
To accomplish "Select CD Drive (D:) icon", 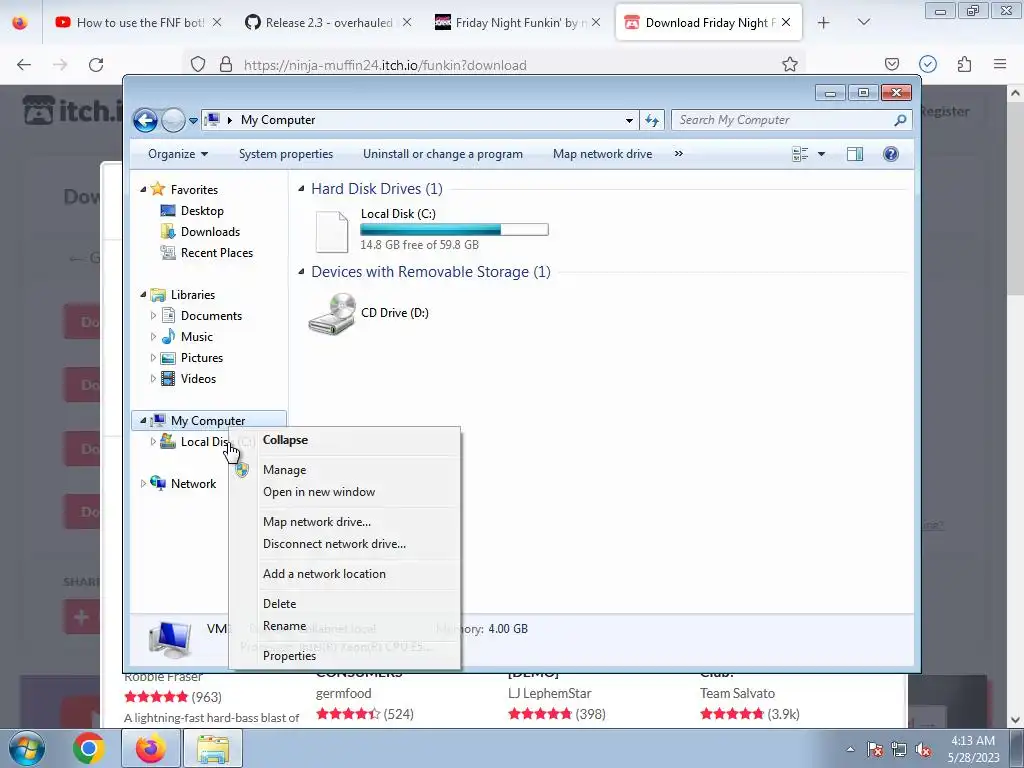I will (x=332, y=313).
